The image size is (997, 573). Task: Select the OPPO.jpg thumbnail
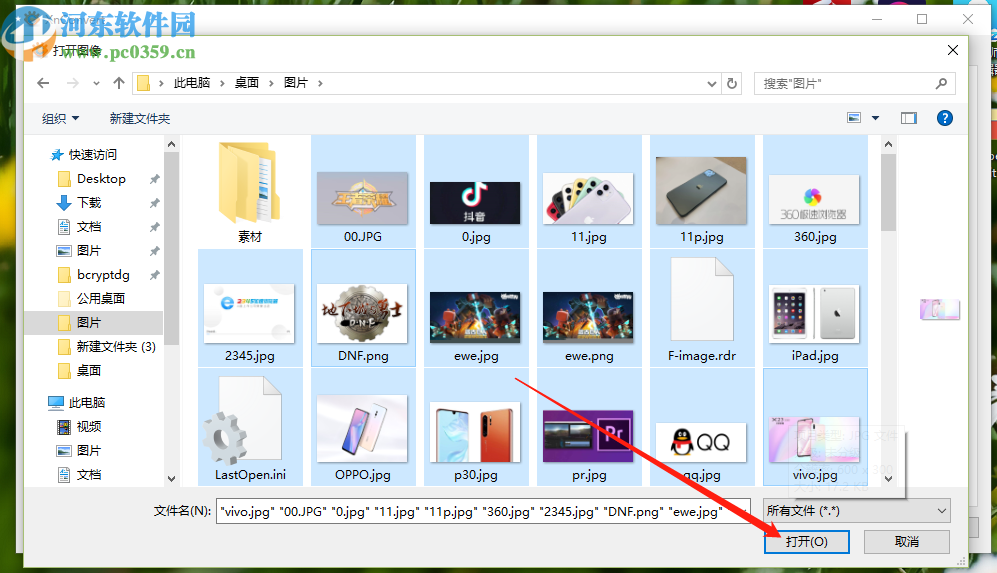pyautogui.click(x=362, y=429)
